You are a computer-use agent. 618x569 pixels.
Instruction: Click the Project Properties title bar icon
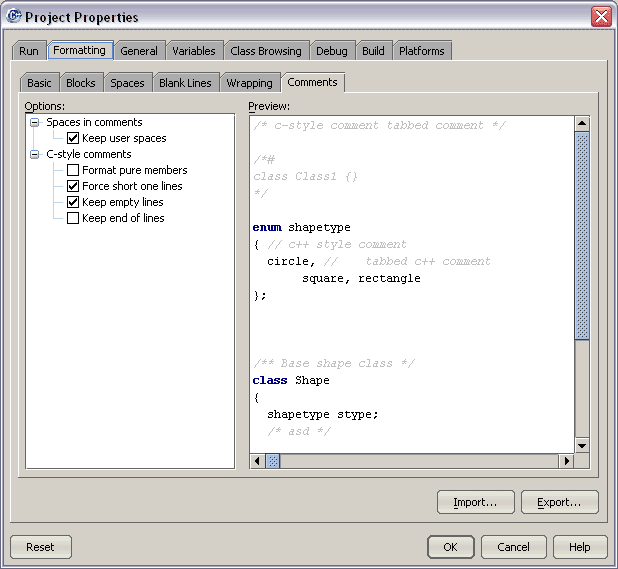(x=14, y=16)
